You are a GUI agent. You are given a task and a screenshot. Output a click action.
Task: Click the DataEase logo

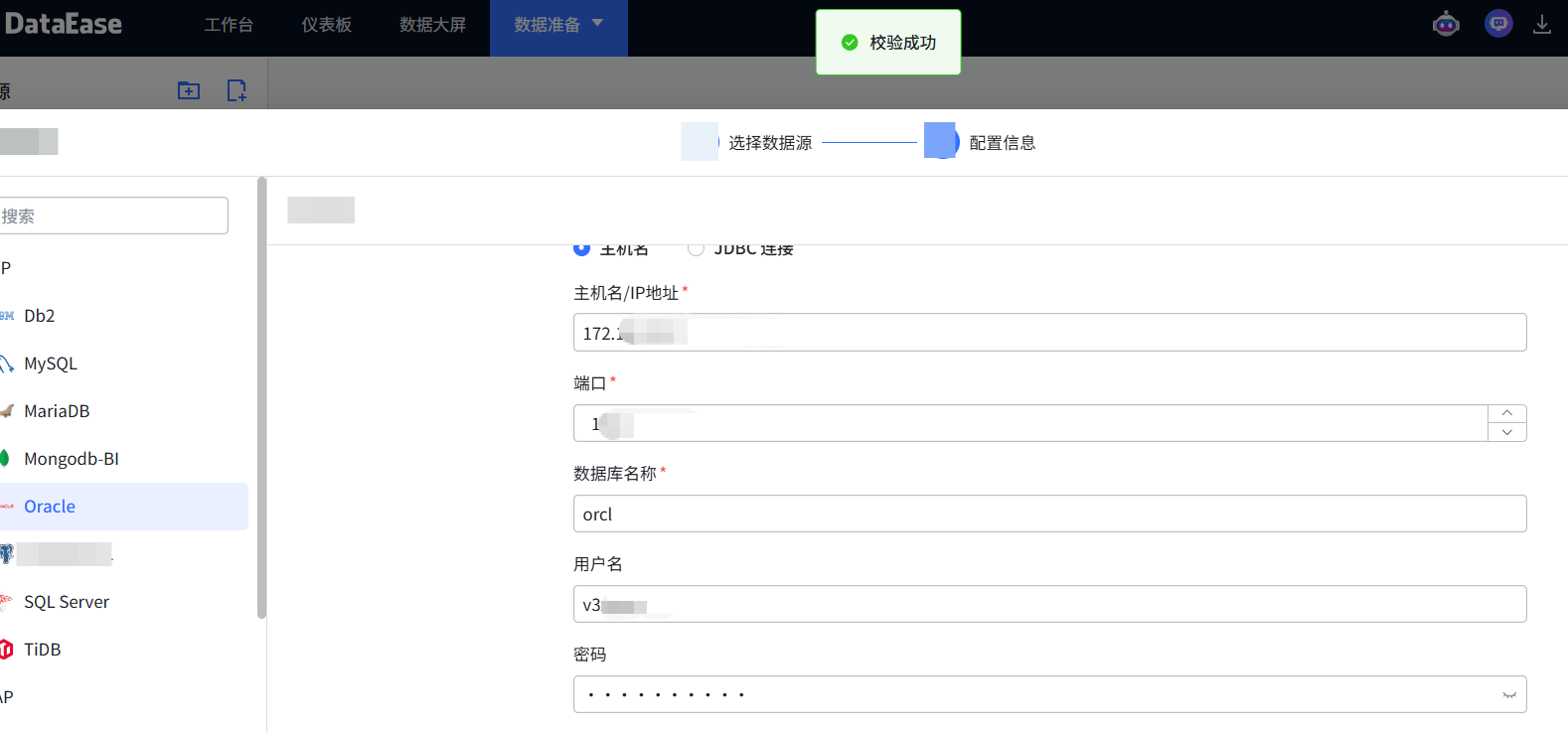[62, 24]
